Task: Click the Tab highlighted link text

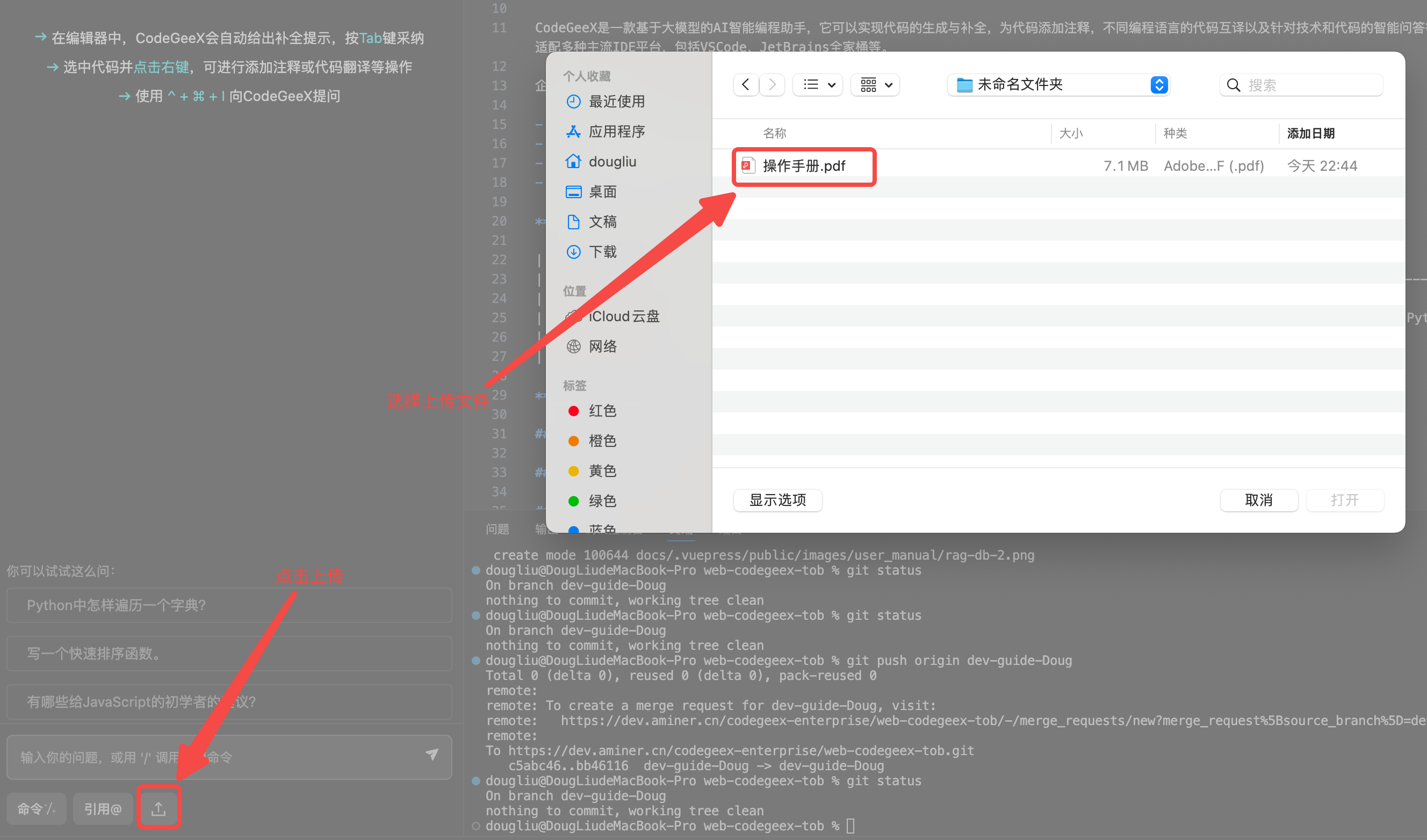Action: point(371,38)
